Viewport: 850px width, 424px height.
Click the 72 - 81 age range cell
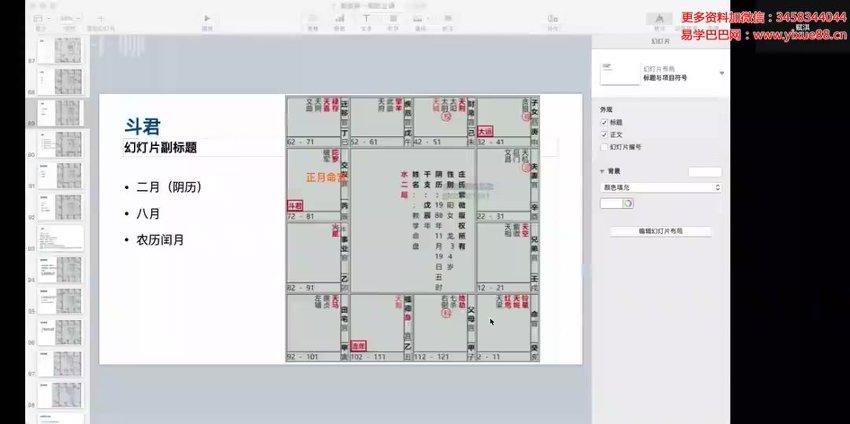pos(302,217)
